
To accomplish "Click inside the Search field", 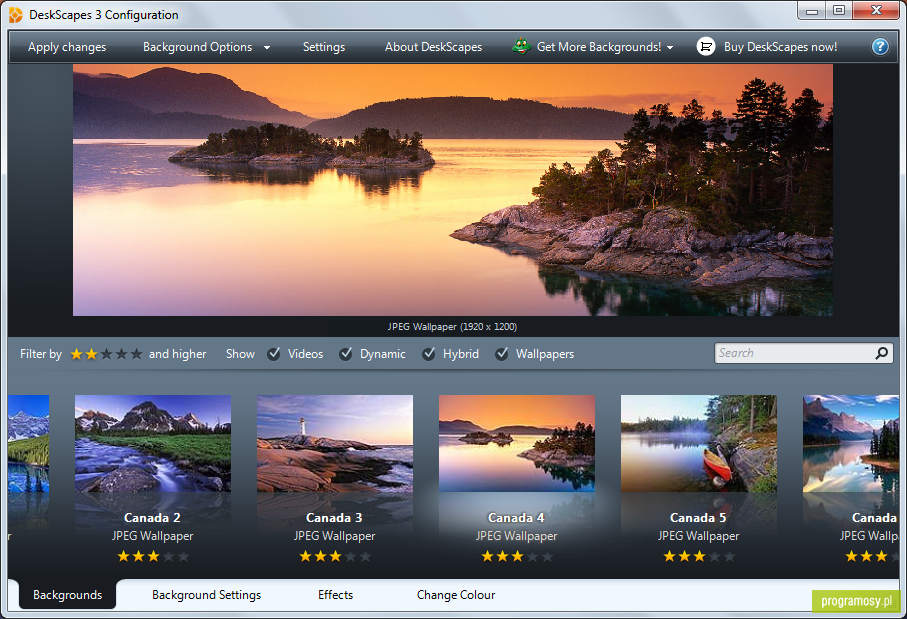I will [795, 353].
